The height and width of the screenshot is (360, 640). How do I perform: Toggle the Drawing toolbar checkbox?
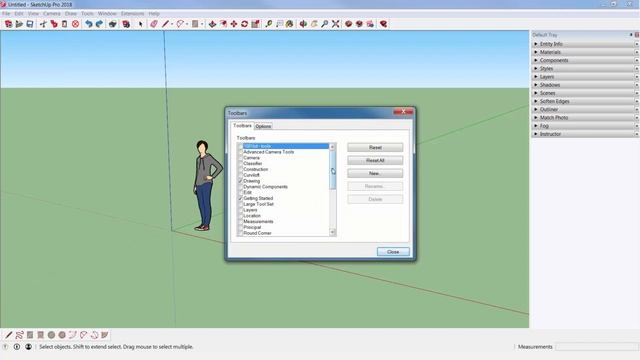[x=240, y=181]
